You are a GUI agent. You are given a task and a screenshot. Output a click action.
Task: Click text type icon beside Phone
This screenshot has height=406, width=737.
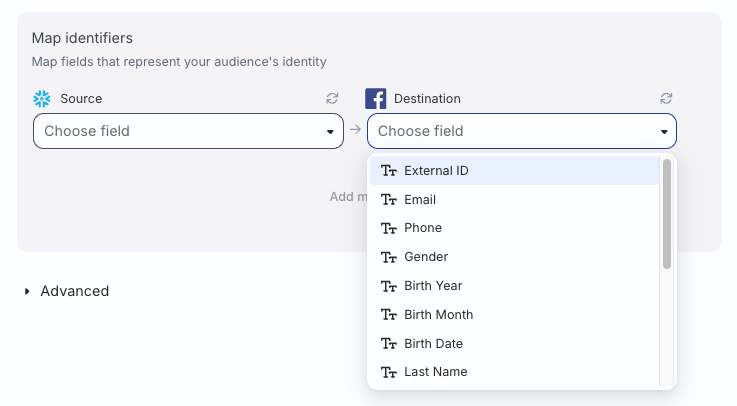coord(389,228)
